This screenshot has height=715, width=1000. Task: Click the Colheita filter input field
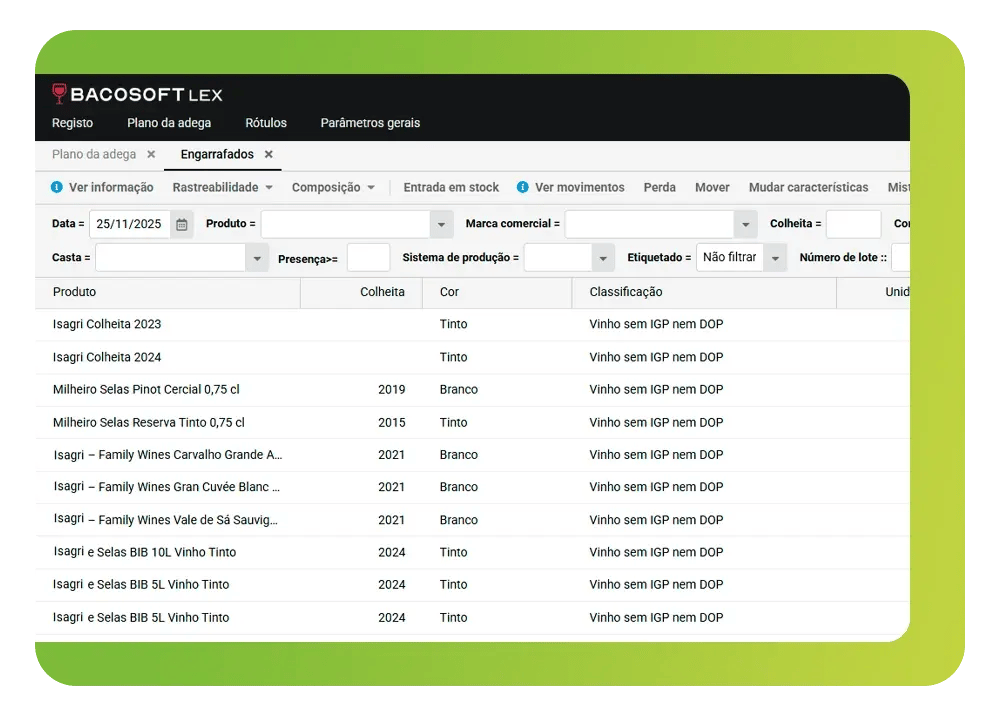pyautogui.click(x=853, y=225)
